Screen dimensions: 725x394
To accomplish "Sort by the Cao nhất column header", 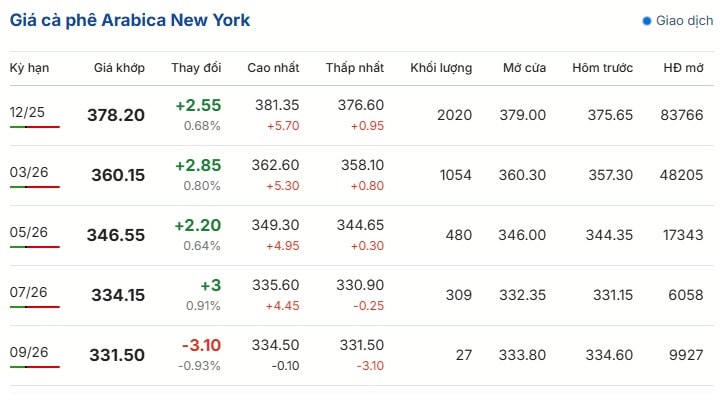I will [273, 68].
